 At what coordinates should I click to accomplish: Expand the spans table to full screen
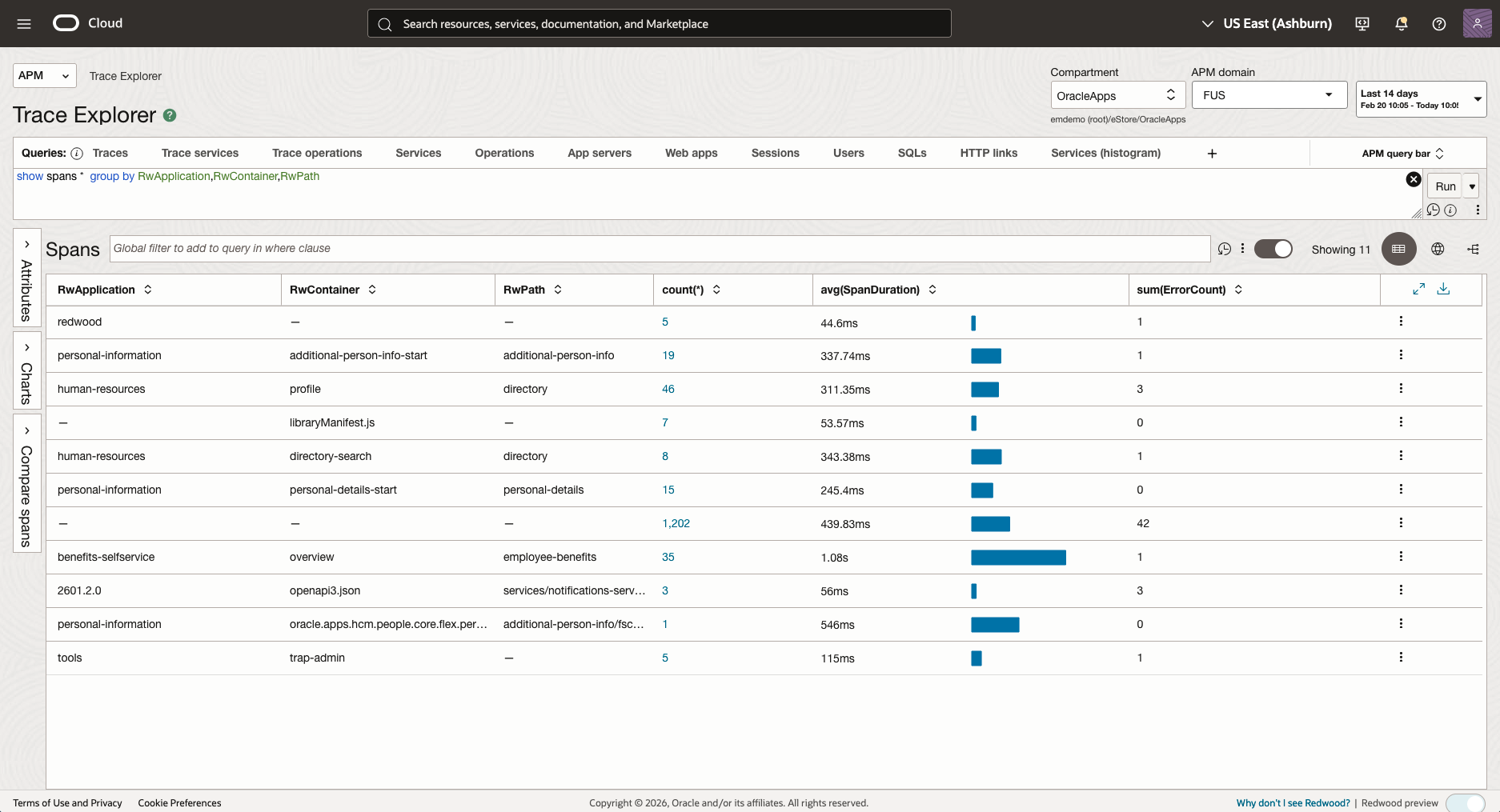click(x=1420, y=289)
